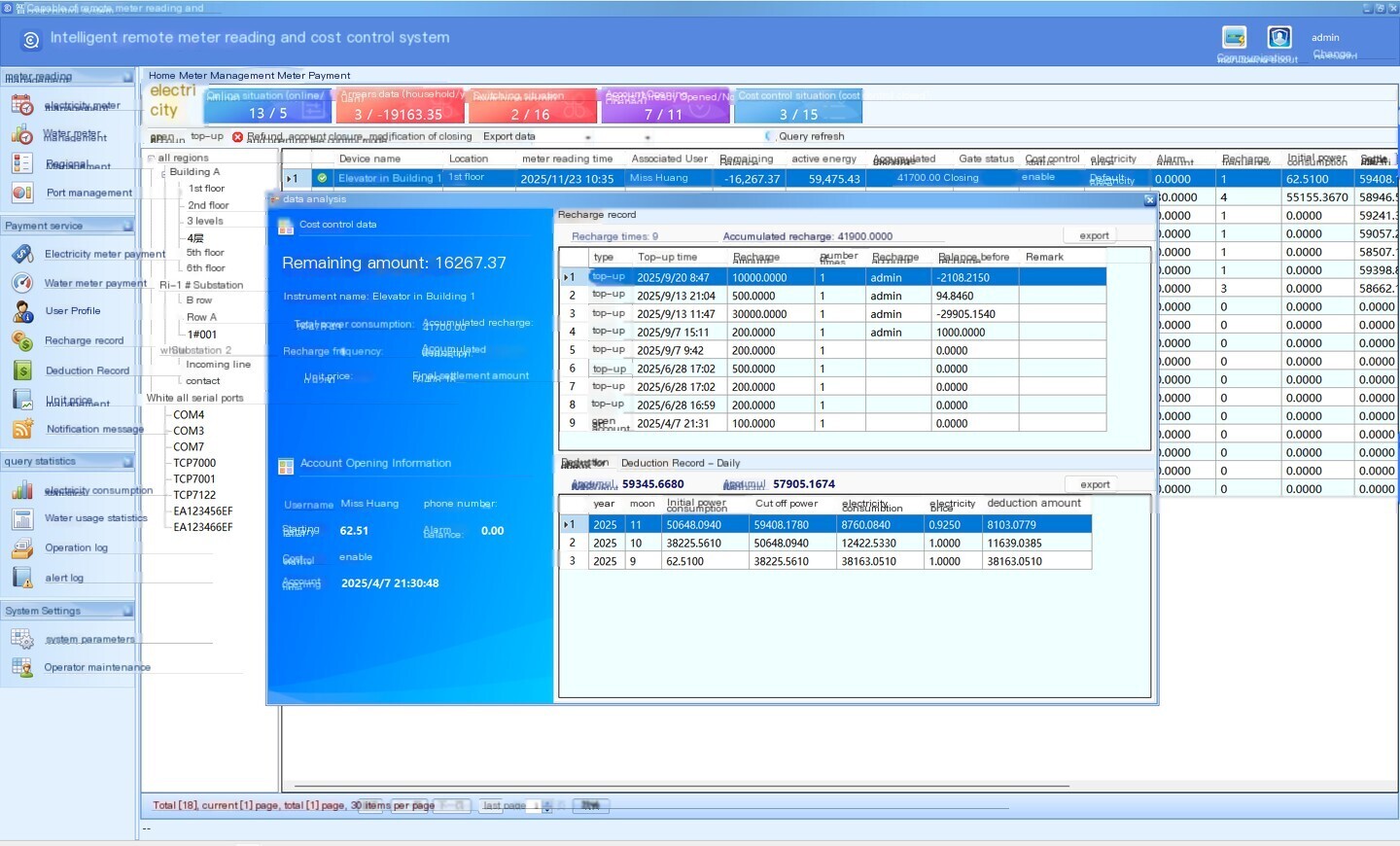The image size is (1400, 846).
Task: Open the Notification message RSS icon
Action: [x=21, y=429]
